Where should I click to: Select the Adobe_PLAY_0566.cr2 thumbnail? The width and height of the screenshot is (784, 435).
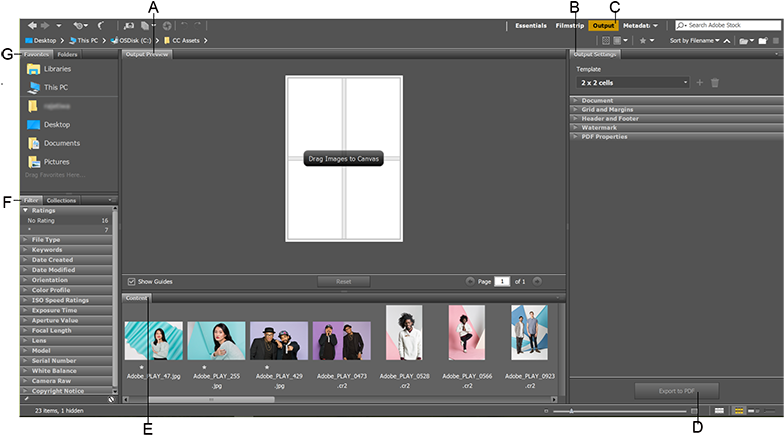tap(467, 333)
